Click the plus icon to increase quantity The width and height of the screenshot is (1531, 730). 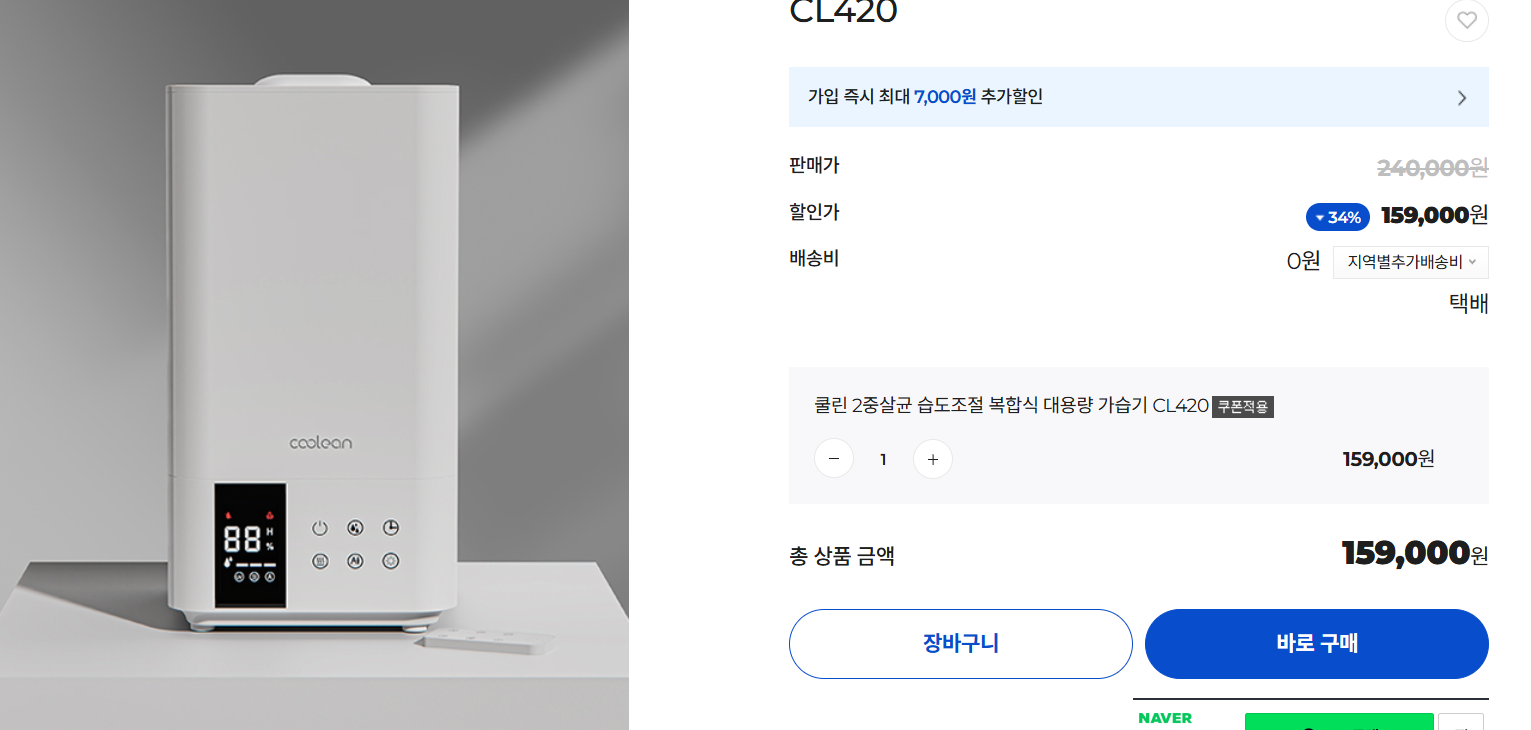pyautogui.click(x=932, y=458)
